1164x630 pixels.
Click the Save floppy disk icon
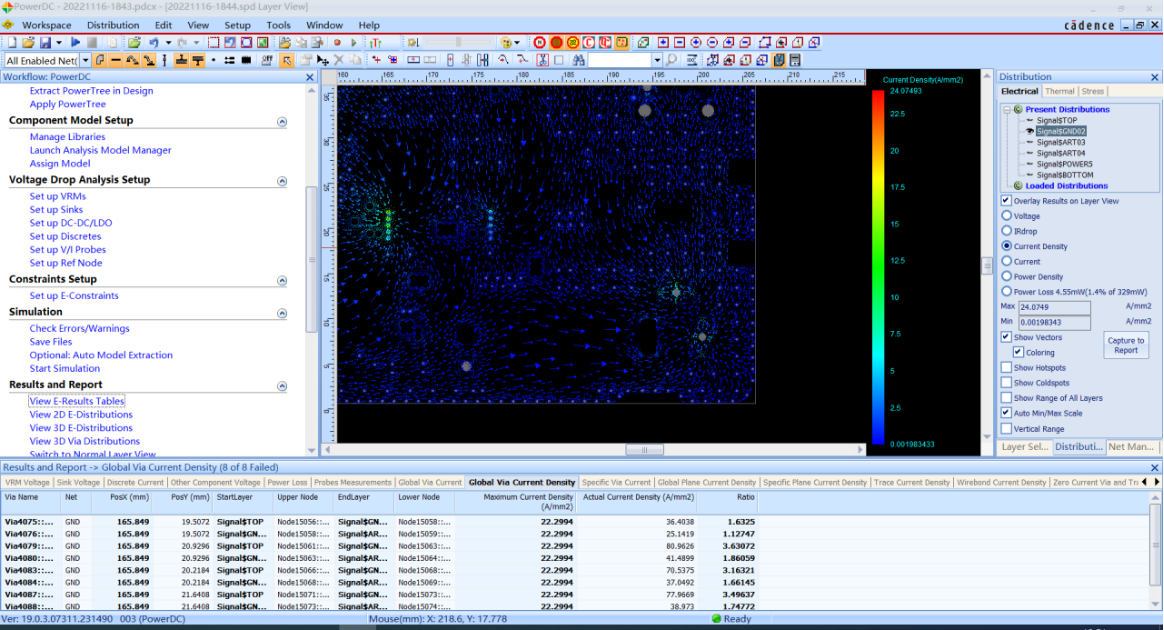45,42
